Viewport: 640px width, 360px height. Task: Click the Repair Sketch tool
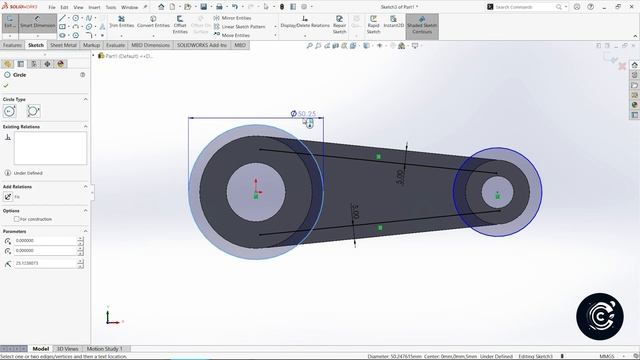coord(339,24)
